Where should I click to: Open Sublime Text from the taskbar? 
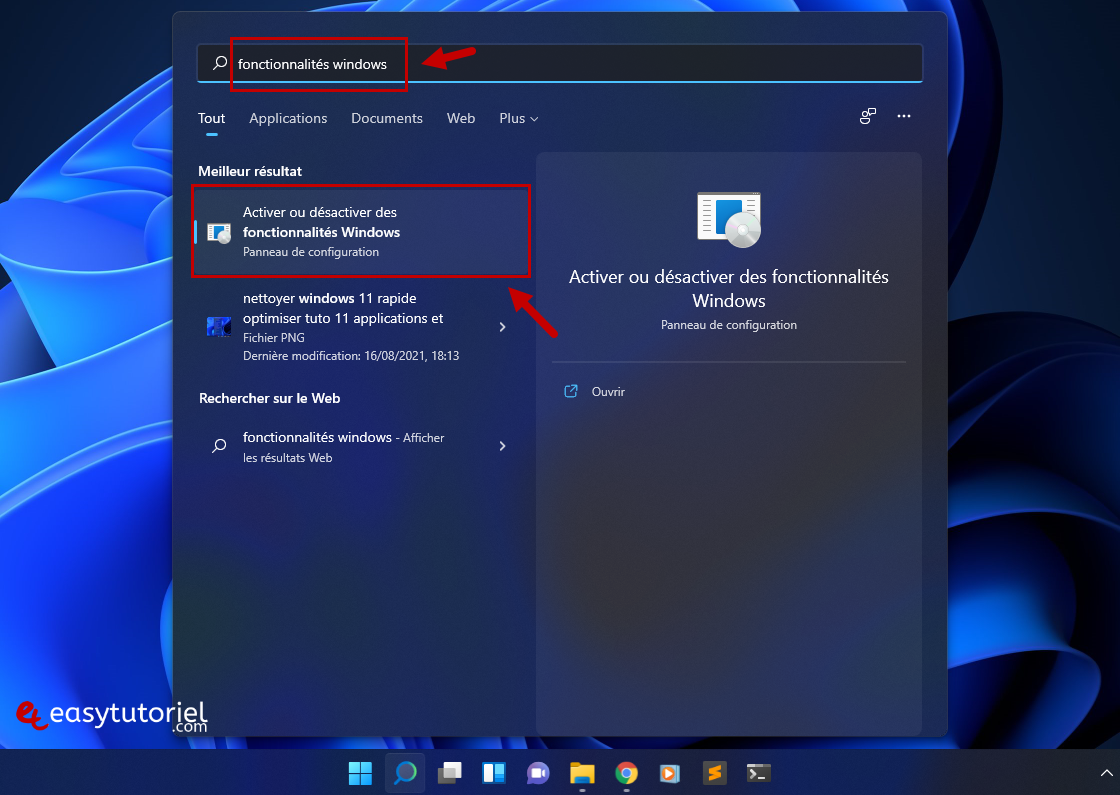[x=714, y=772]
